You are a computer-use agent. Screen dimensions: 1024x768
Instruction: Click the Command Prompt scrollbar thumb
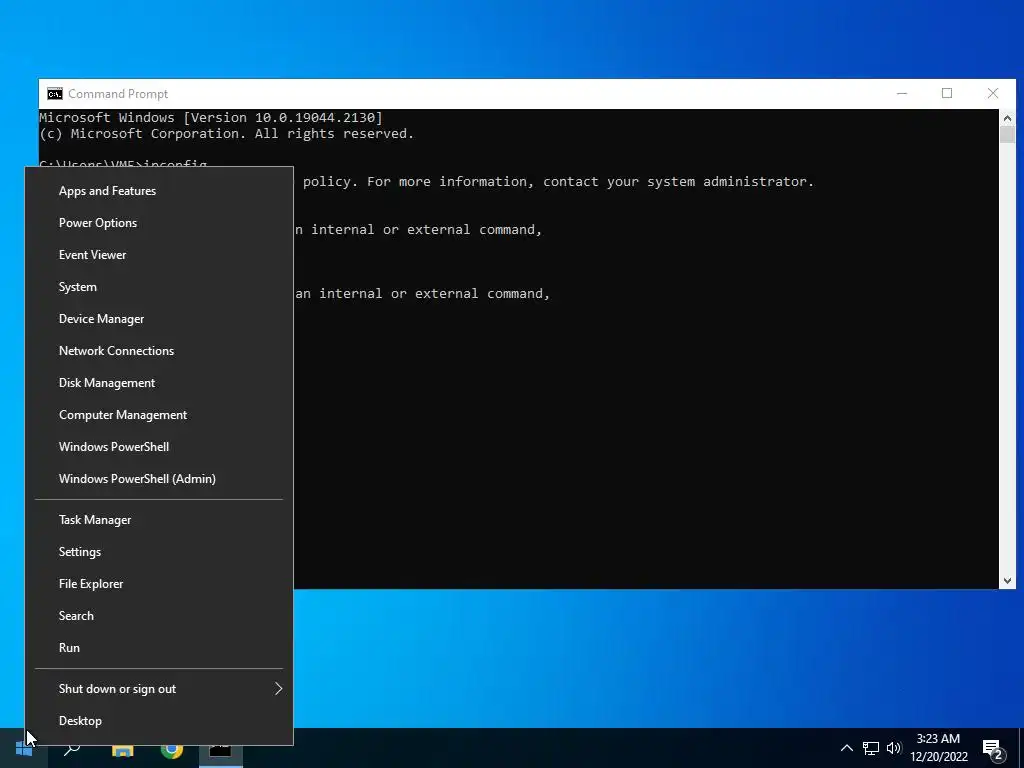click(1007, 135)
